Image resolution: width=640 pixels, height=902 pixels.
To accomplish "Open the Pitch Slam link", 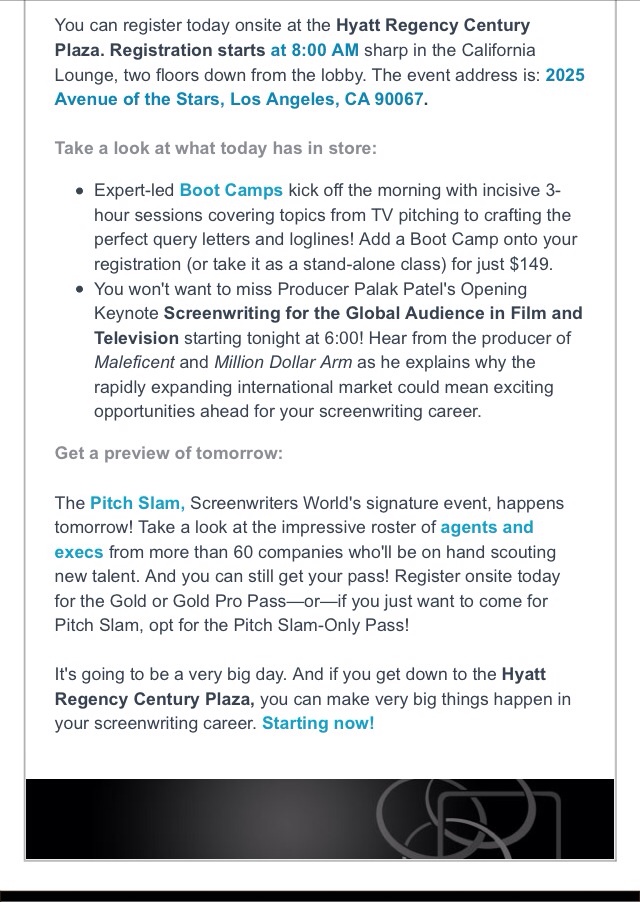I will pos(137,502).
